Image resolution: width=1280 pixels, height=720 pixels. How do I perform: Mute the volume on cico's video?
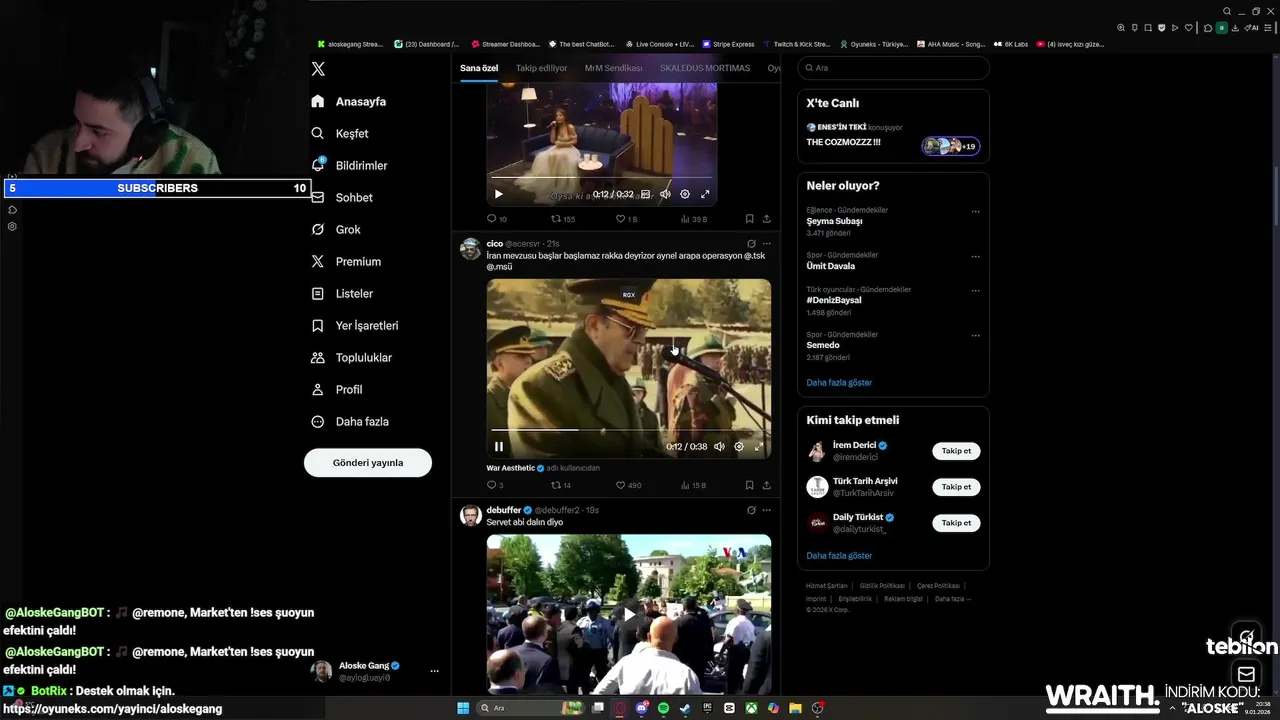coord(719,446)
